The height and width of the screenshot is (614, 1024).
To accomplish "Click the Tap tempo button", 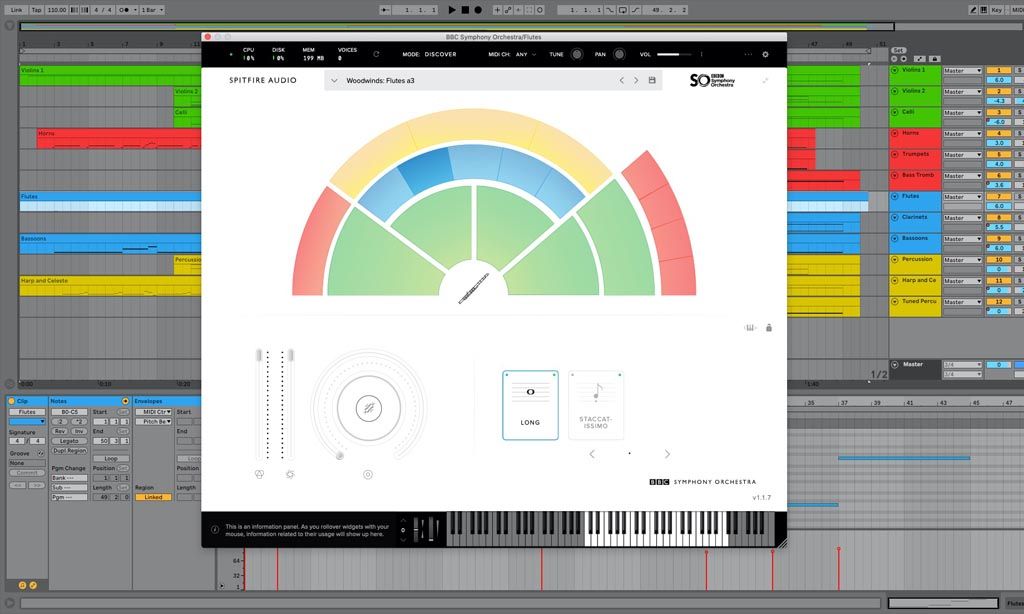I will 37,10.
